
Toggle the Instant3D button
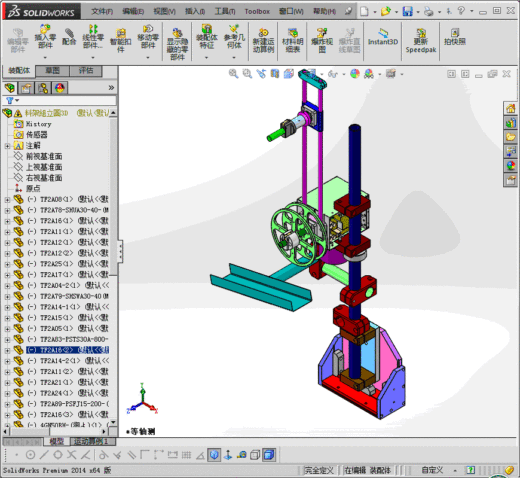click(x=383, y=37)
